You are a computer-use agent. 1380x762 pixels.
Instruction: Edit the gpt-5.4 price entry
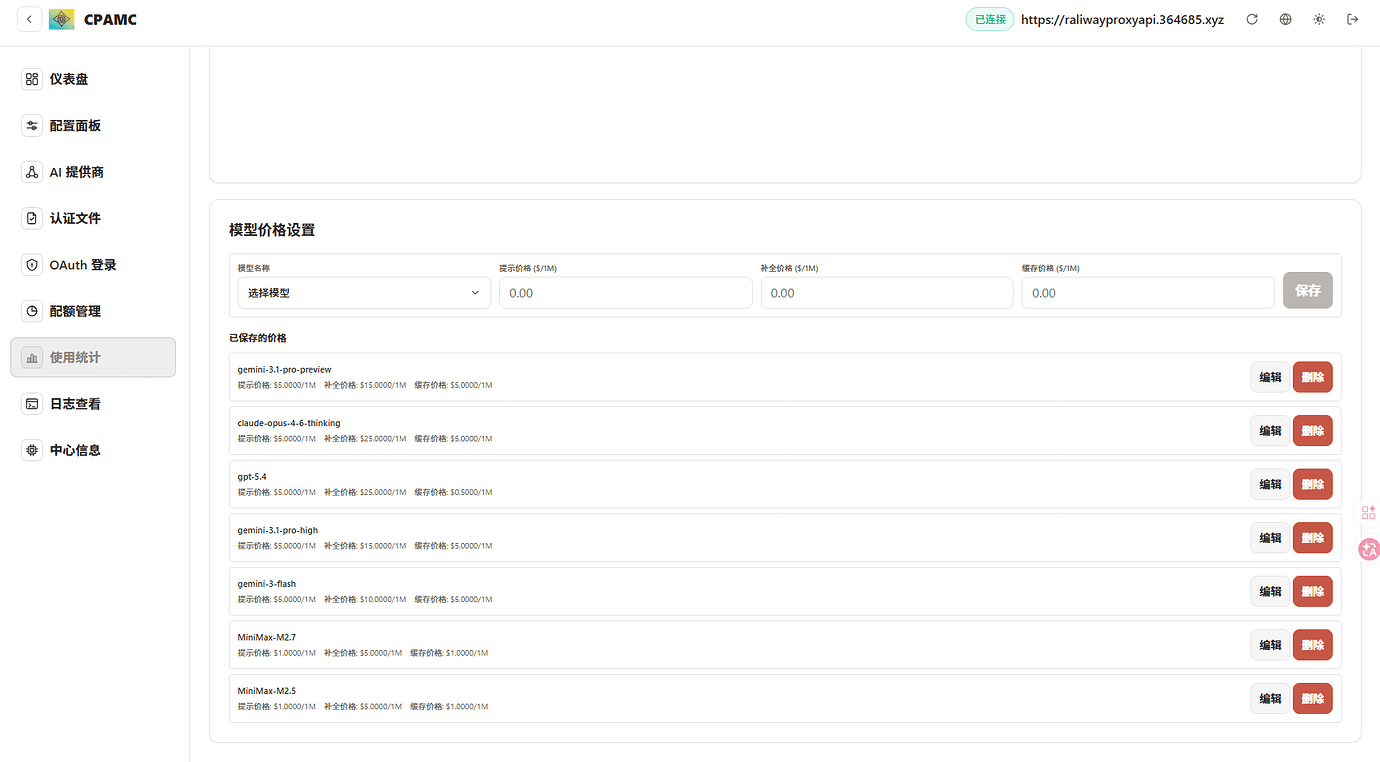pyautogui.click(x=1270, y=484)
